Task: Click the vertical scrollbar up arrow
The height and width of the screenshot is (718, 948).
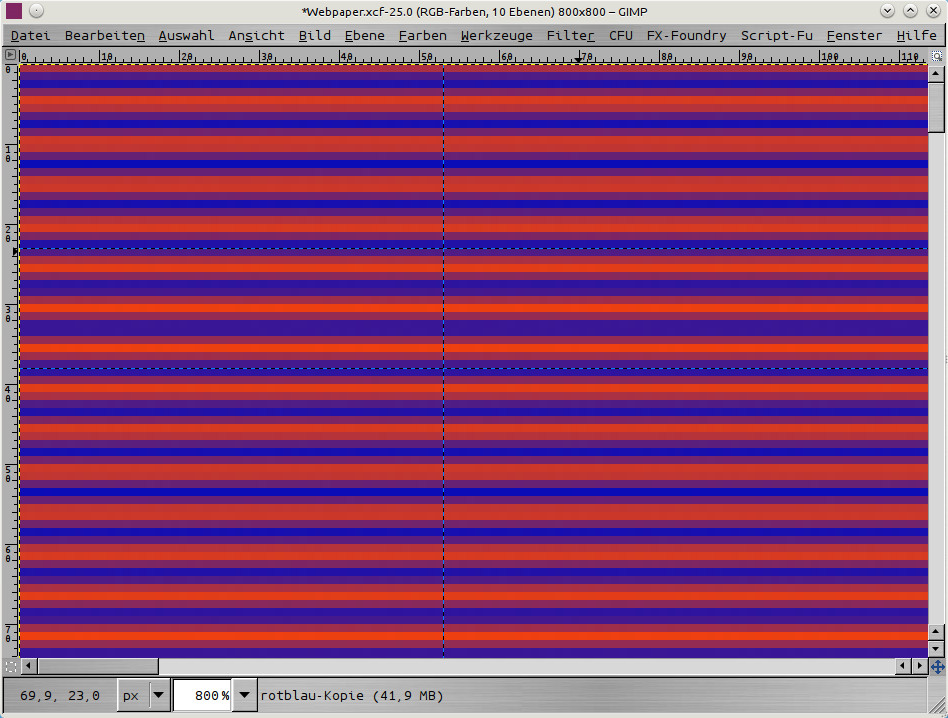Action: point(936,73)
